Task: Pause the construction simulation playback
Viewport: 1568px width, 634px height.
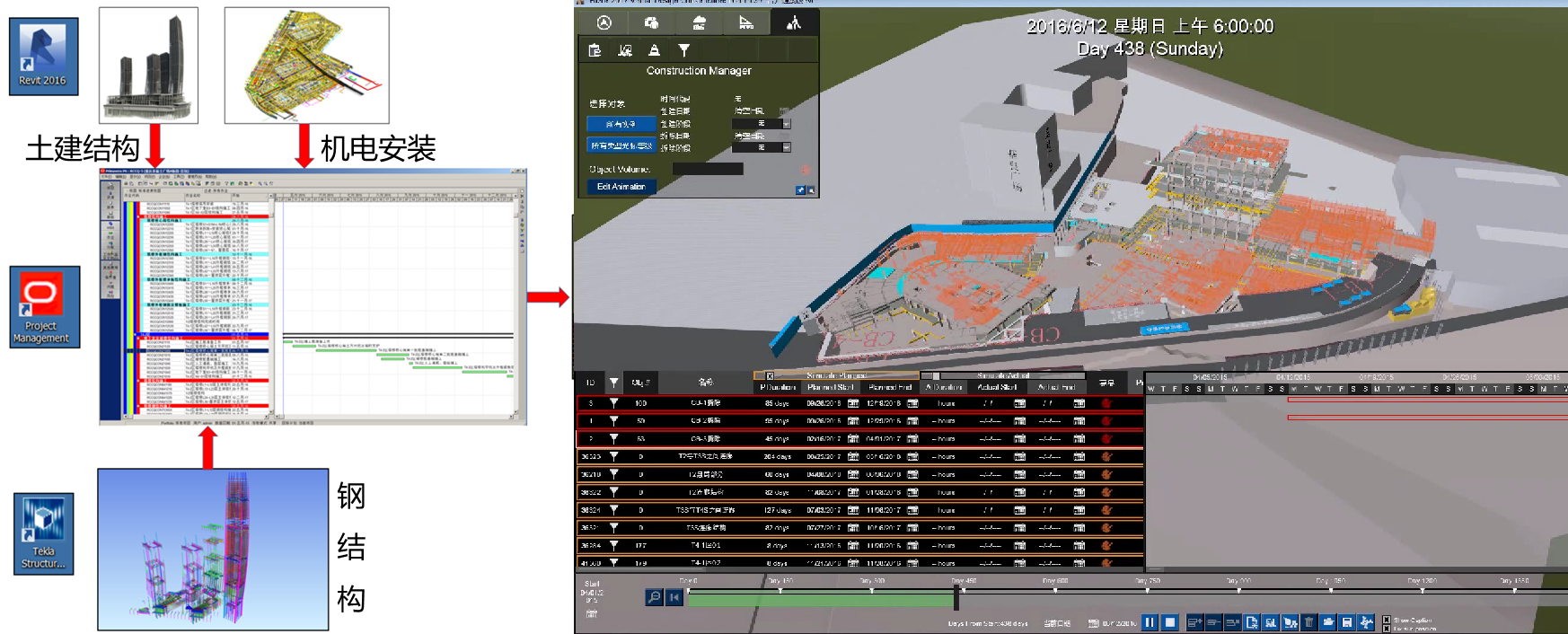Action: pos(1150,622)
